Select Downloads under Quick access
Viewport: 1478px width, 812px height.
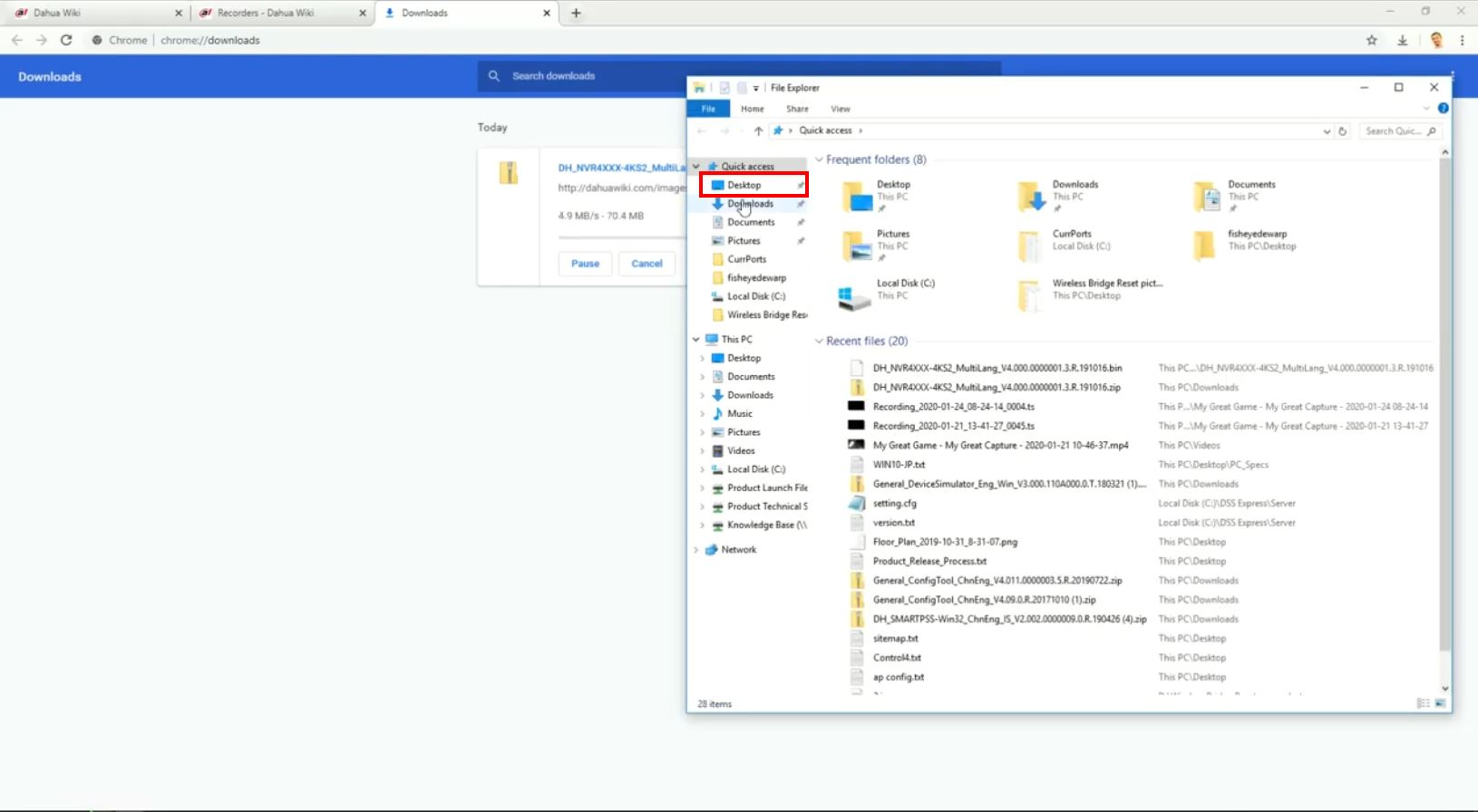point(750,204)
